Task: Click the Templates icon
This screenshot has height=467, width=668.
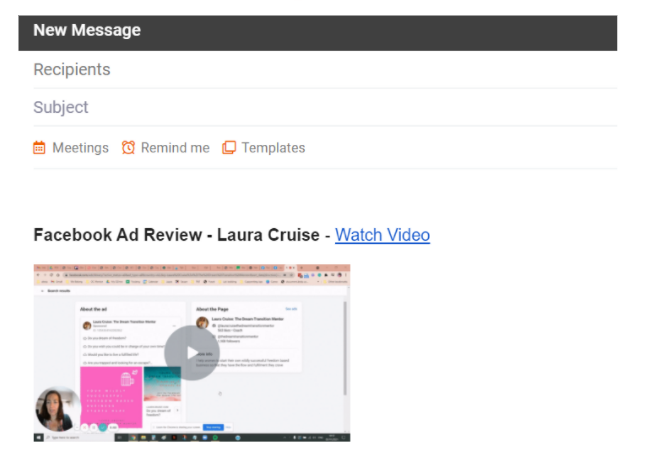Action: [x=229, y=147]
